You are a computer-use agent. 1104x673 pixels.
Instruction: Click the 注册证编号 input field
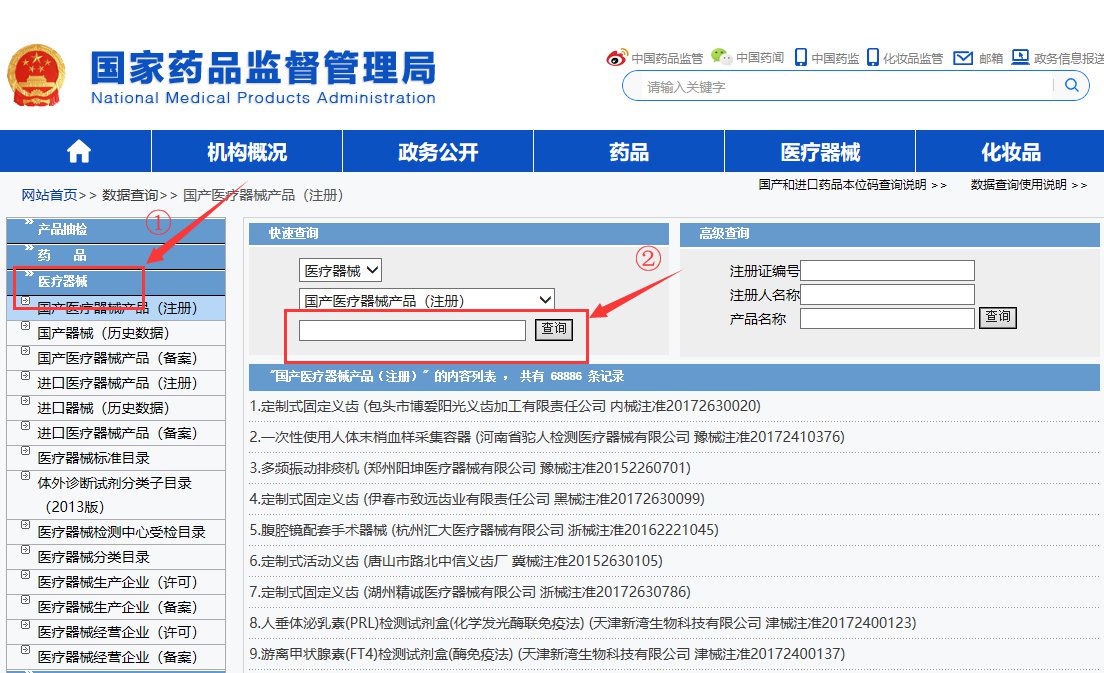[x=887, y=271]
